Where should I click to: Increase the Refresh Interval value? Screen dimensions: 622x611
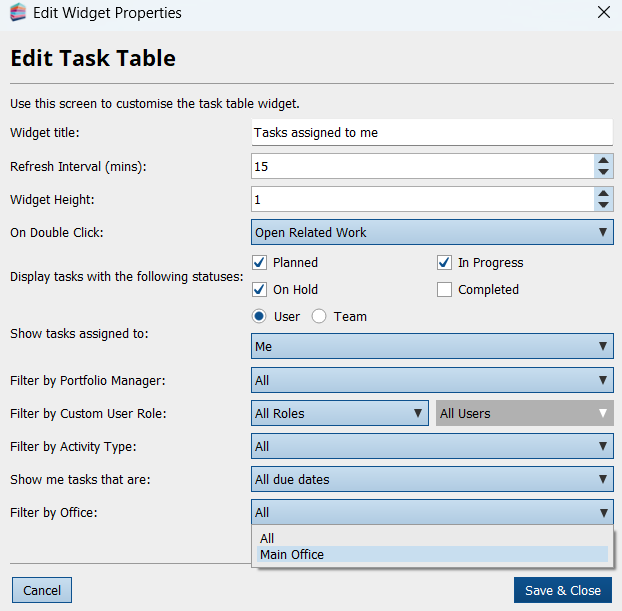tap(603, 160)
